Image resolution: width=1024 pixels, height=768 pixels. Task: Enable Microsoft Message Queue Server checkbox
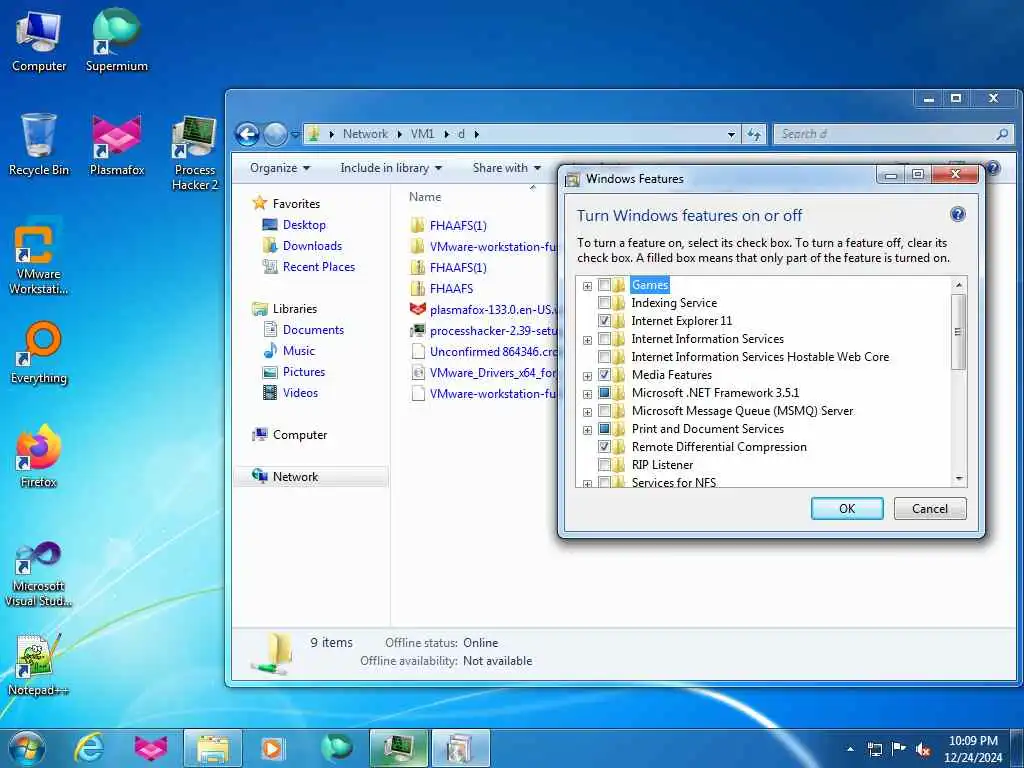coord(604,411)
